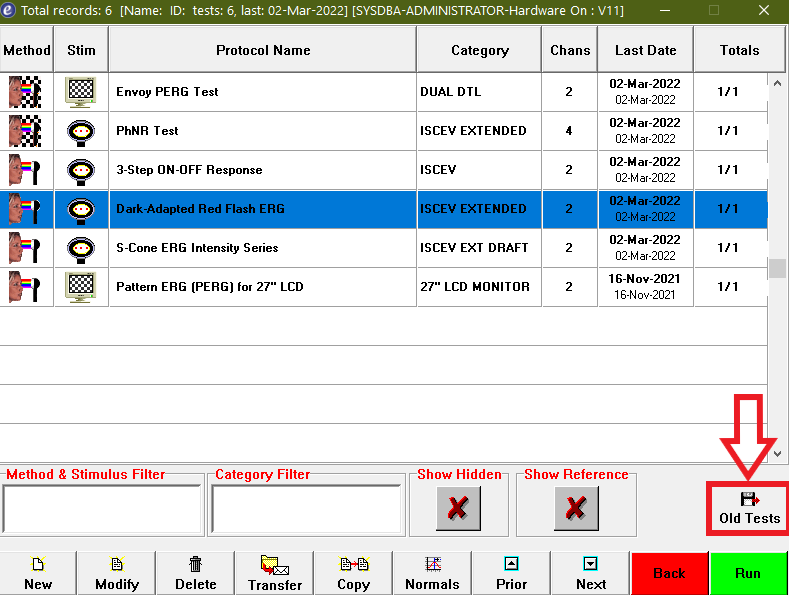
Task: Click the application icon in the title bar
Action: (8, 10)
